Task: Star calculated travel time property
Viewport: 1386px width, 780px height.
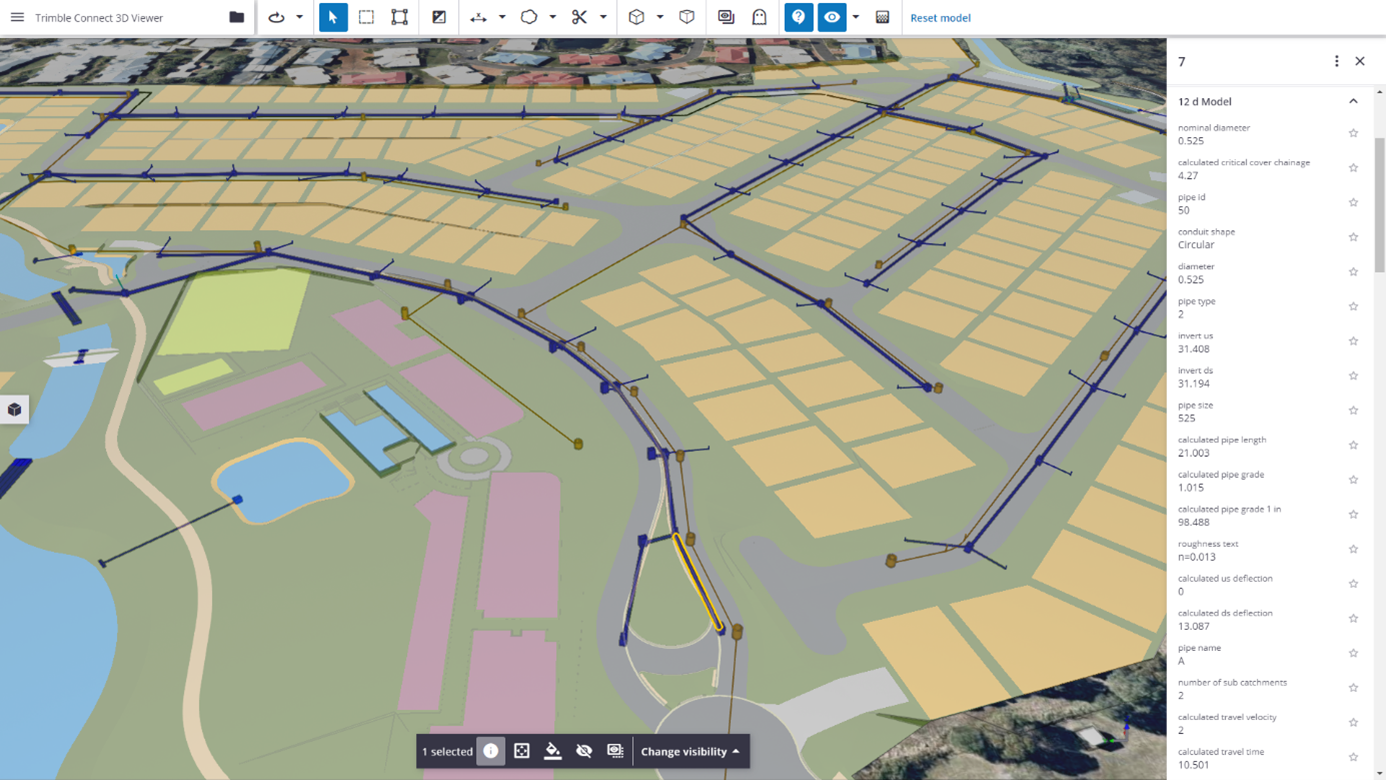Action: tap(1353, 757)
